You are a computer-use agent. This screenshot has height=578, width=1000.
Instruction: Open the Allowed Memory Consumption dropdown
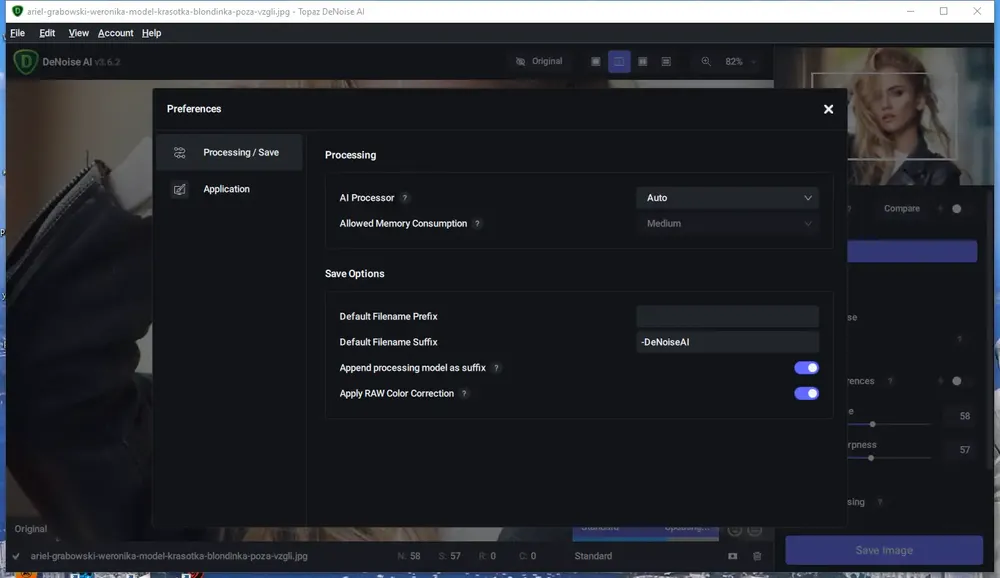pyautogui.click(x=727, y=223)
